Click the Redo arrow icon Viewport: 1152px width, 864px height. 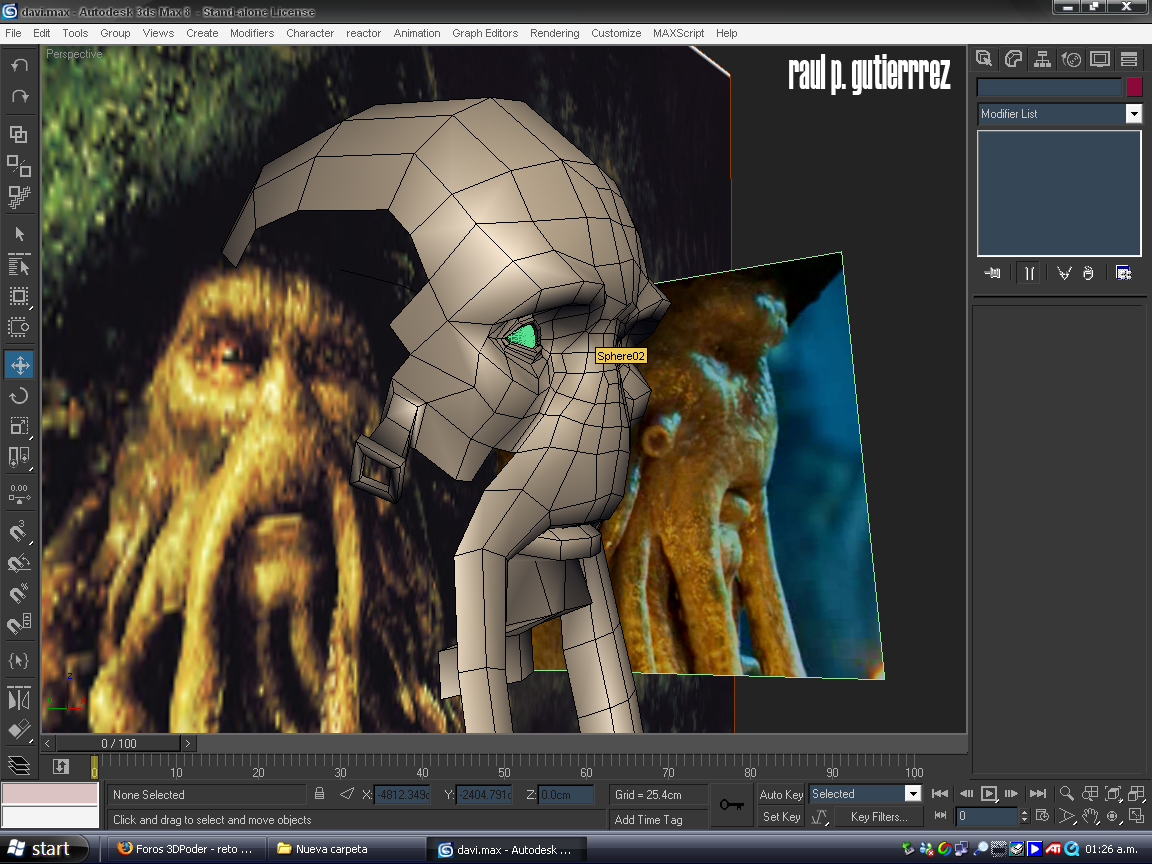[x=19, y=96]
